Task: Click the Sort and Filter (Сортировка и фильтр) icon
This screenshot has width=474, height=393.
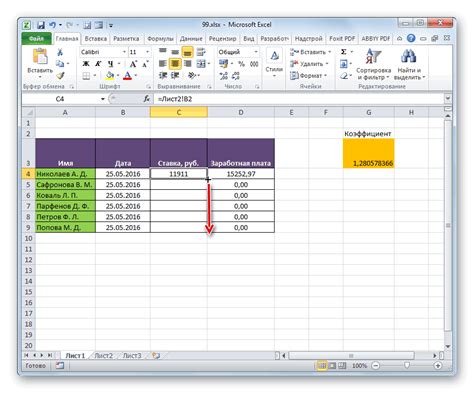Action: tap(373, 56)
